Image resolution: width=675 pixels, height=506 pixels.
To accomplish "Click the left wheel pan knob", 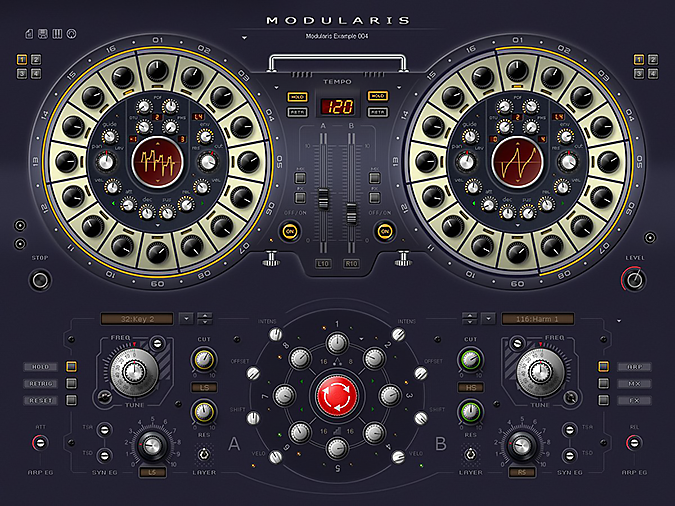I will 105,162.
